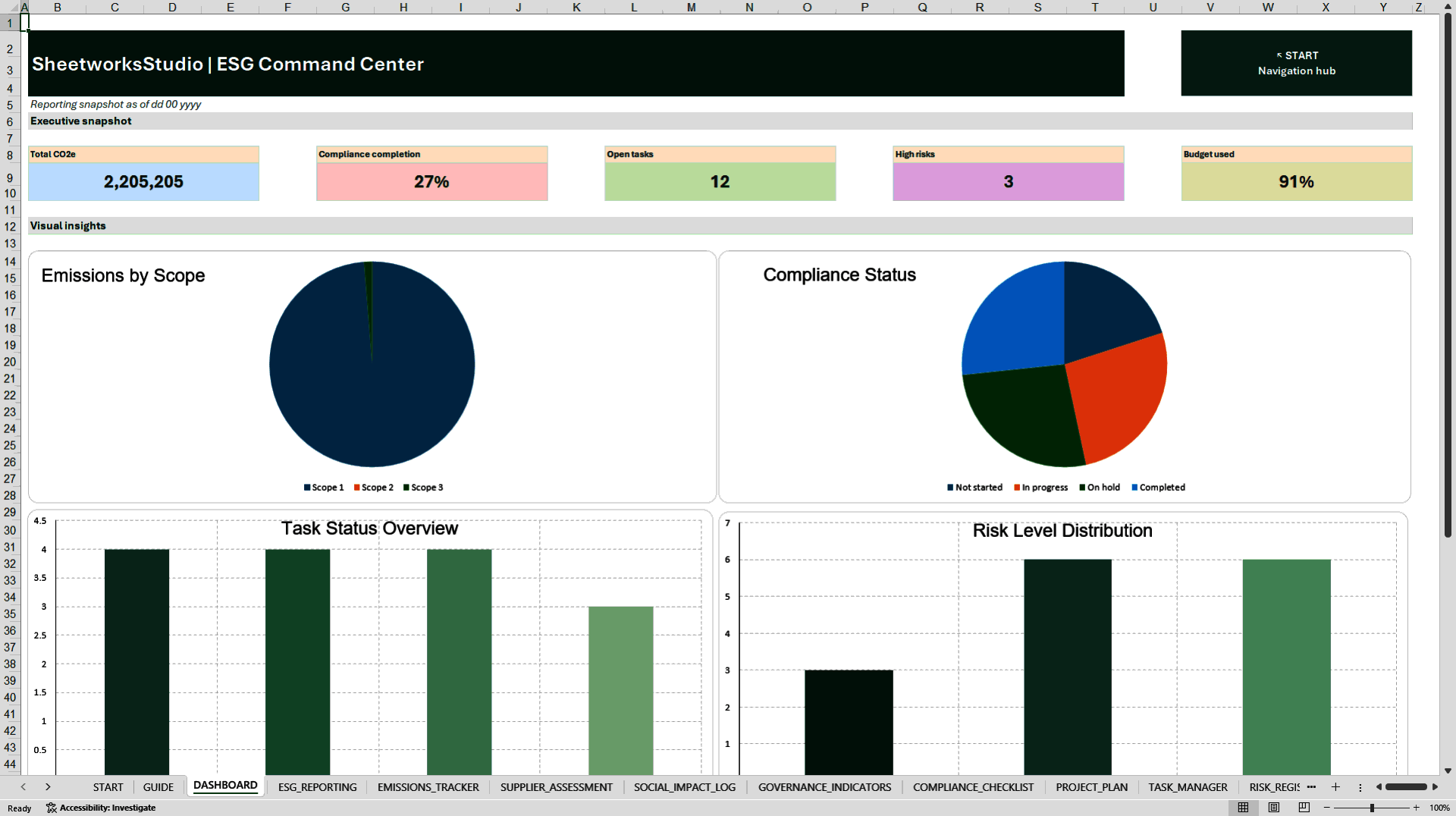Click the previous sheet navigation arrow
This screenshot has width=1456, height=816.
24,787
